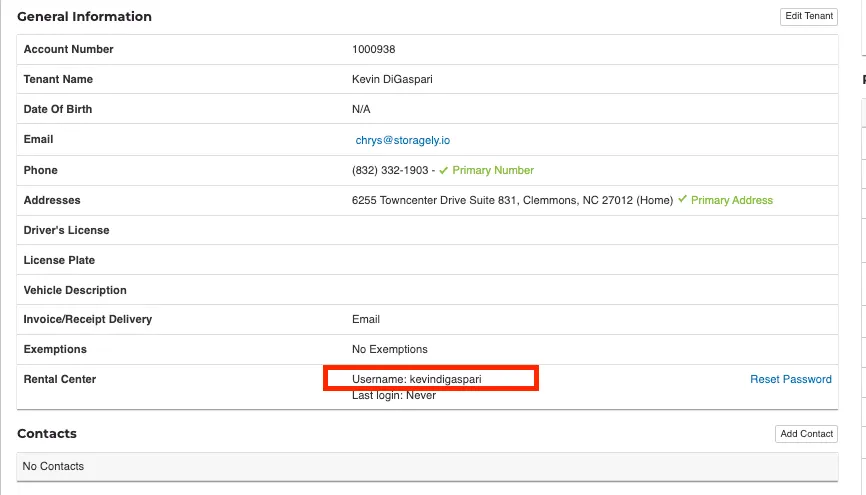Open the chrys@storagely.io email link
Viewport: 866px width, 495px height.
point(403,140)
